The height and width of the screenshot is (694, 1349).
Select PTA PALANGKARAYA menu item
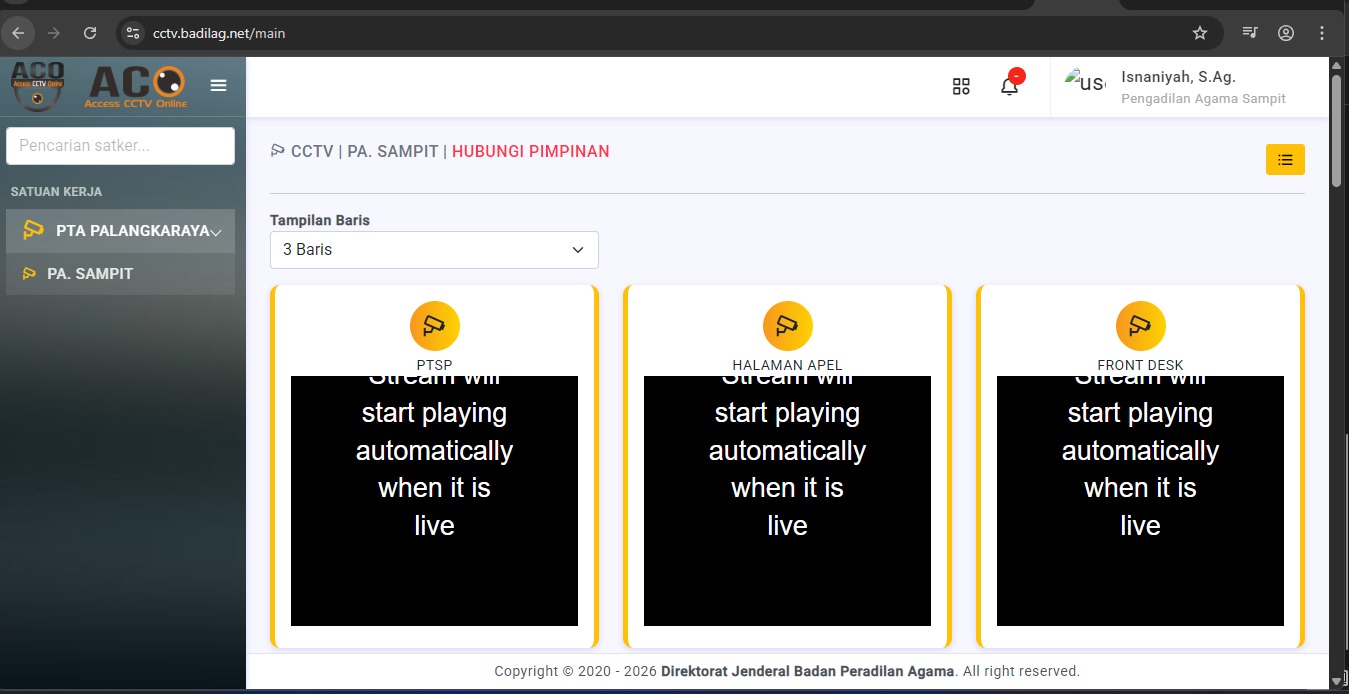[120, 231]
